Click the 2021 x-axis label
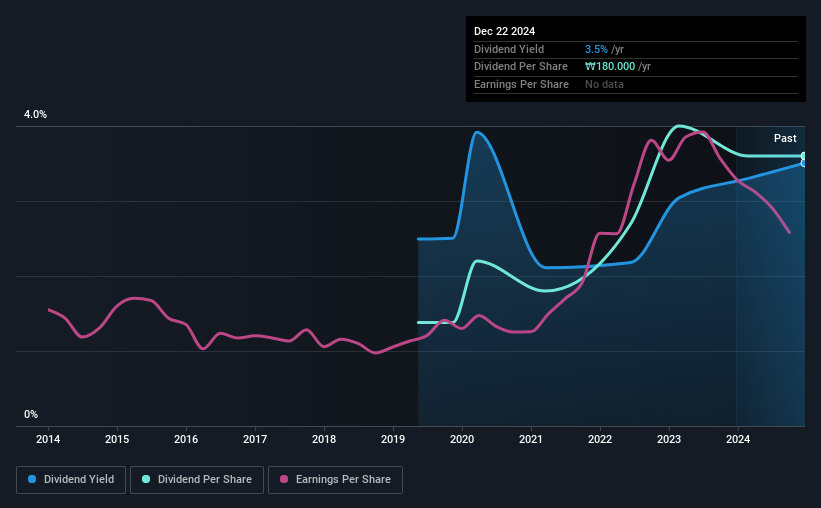The height and width of the screenshot is (508, 821). point(531,439)
